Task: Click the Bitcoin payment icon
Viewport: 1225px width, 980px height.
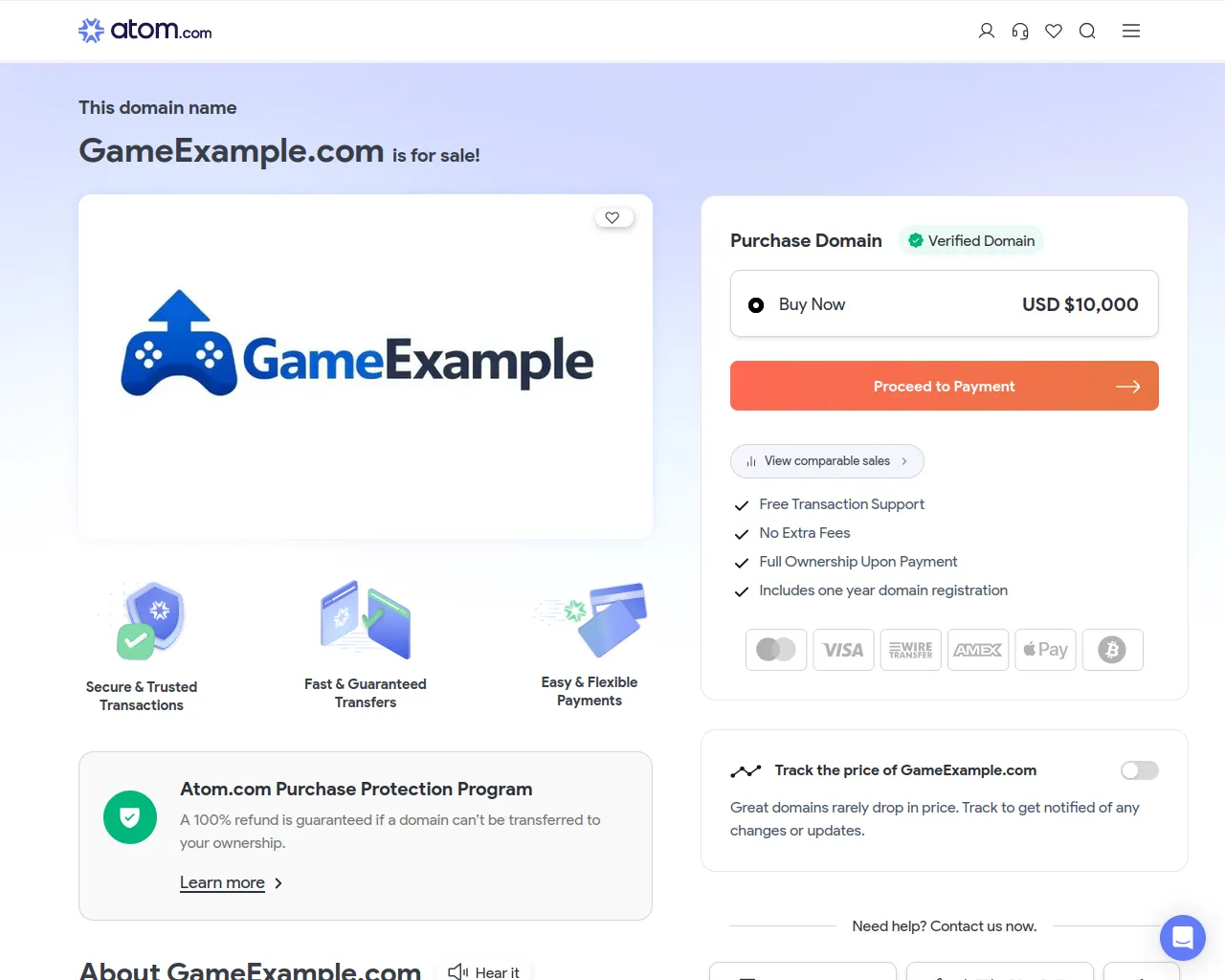Action: (x=1112, y=650)
